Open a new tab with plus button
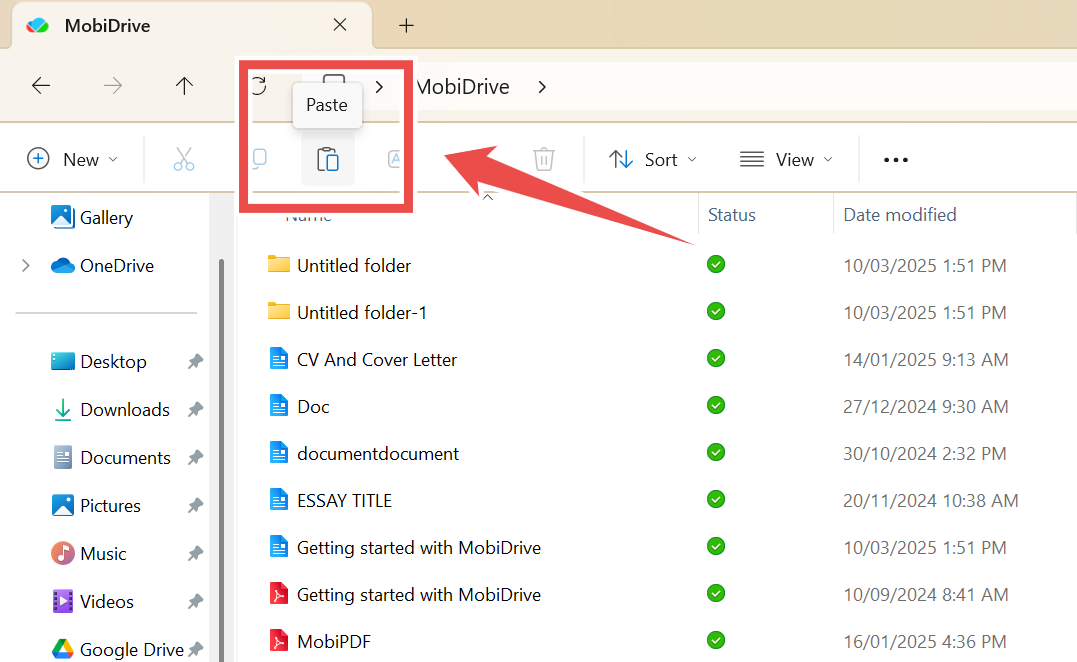Viewport: 1077px width, 662px height. 406,26
